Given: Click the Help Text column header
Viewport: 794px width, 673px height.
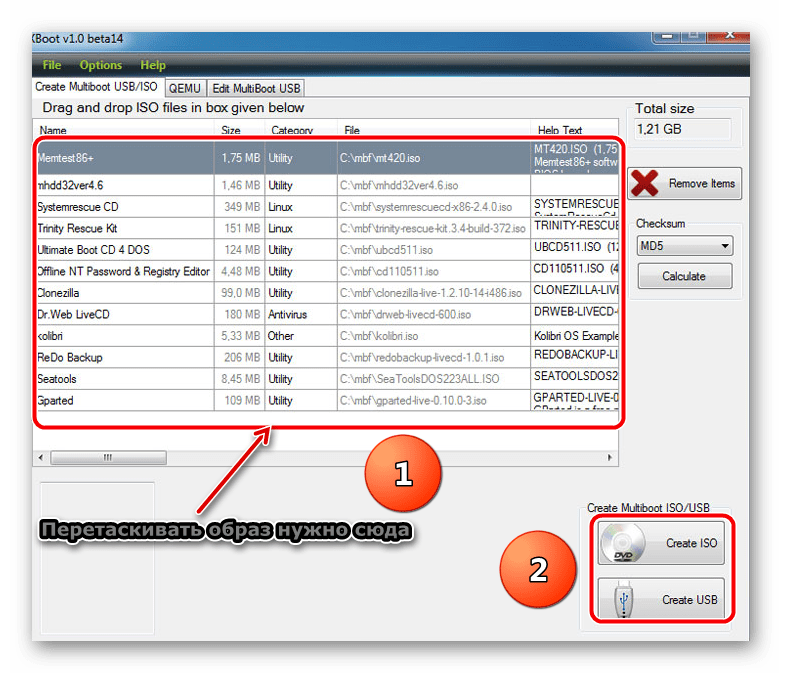Looking at the screenshot, I should pos(560,130).
